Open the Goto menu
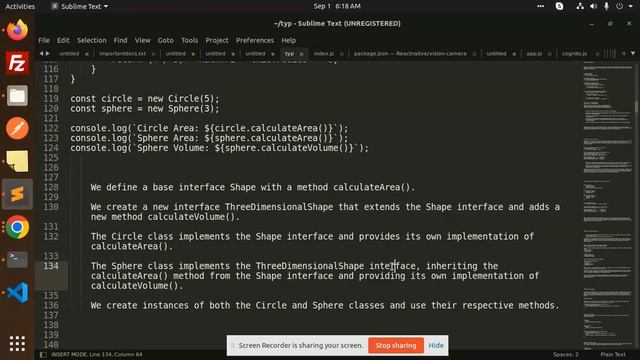 coord(166,40)
